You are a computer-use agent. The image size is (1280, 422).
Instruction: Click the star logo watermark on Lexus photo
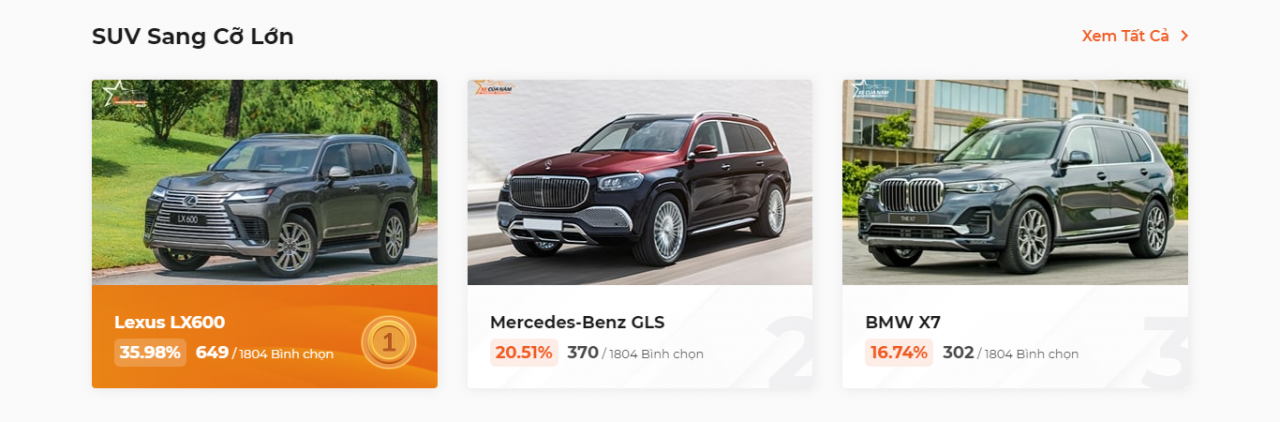coord(122,93)
